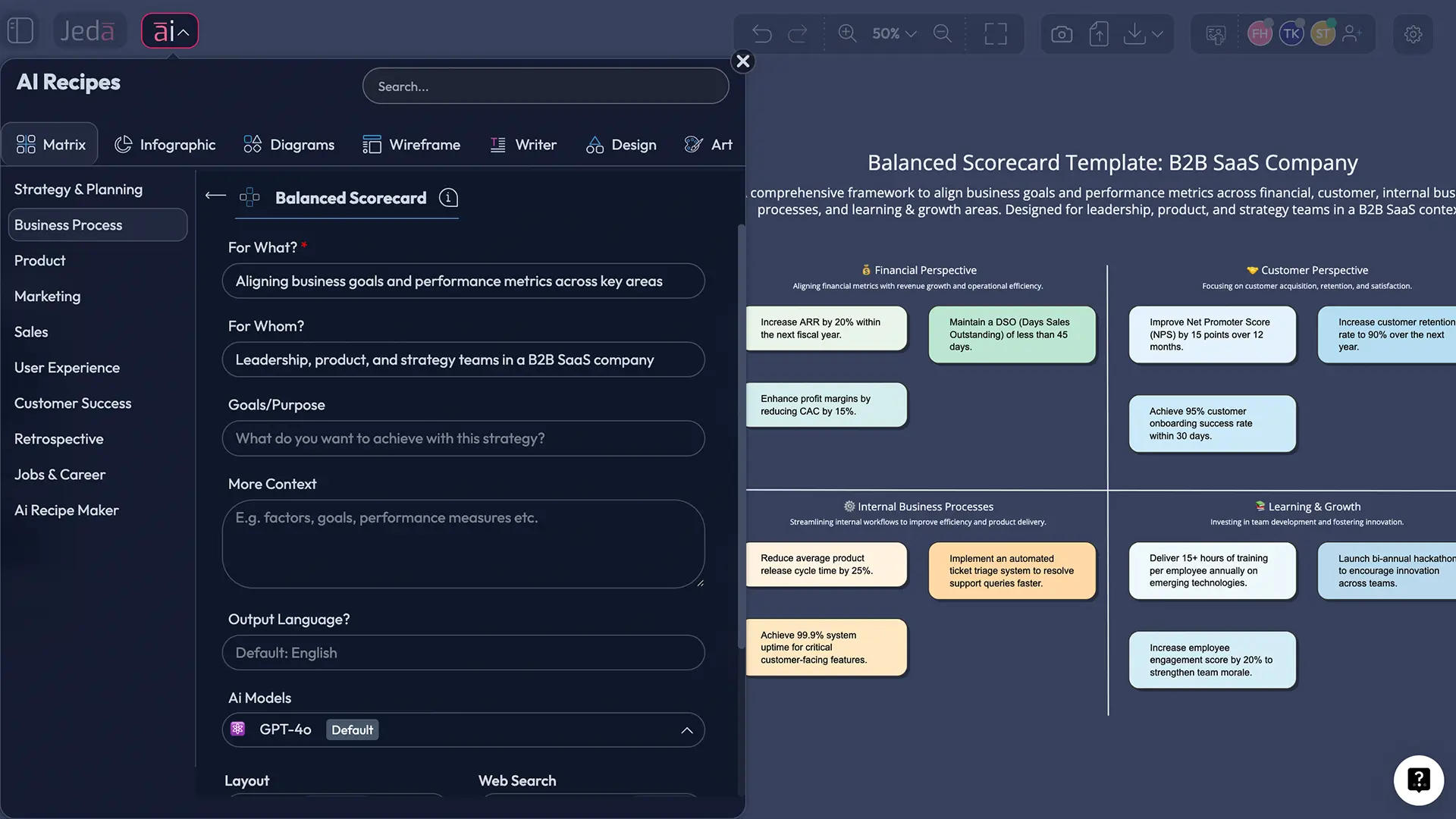This screenshot has width=1456, height=819.
Task: Open the Design recipe category
Action: point(621,144)
